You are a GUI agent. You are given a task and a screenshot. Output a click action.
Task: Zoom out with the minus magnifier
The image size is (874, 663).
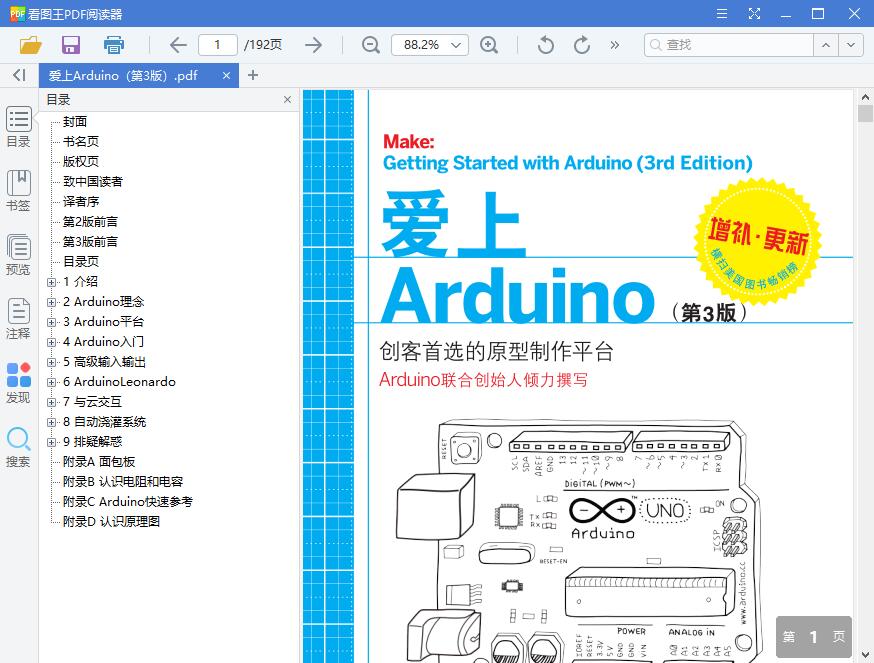[371, 45]
